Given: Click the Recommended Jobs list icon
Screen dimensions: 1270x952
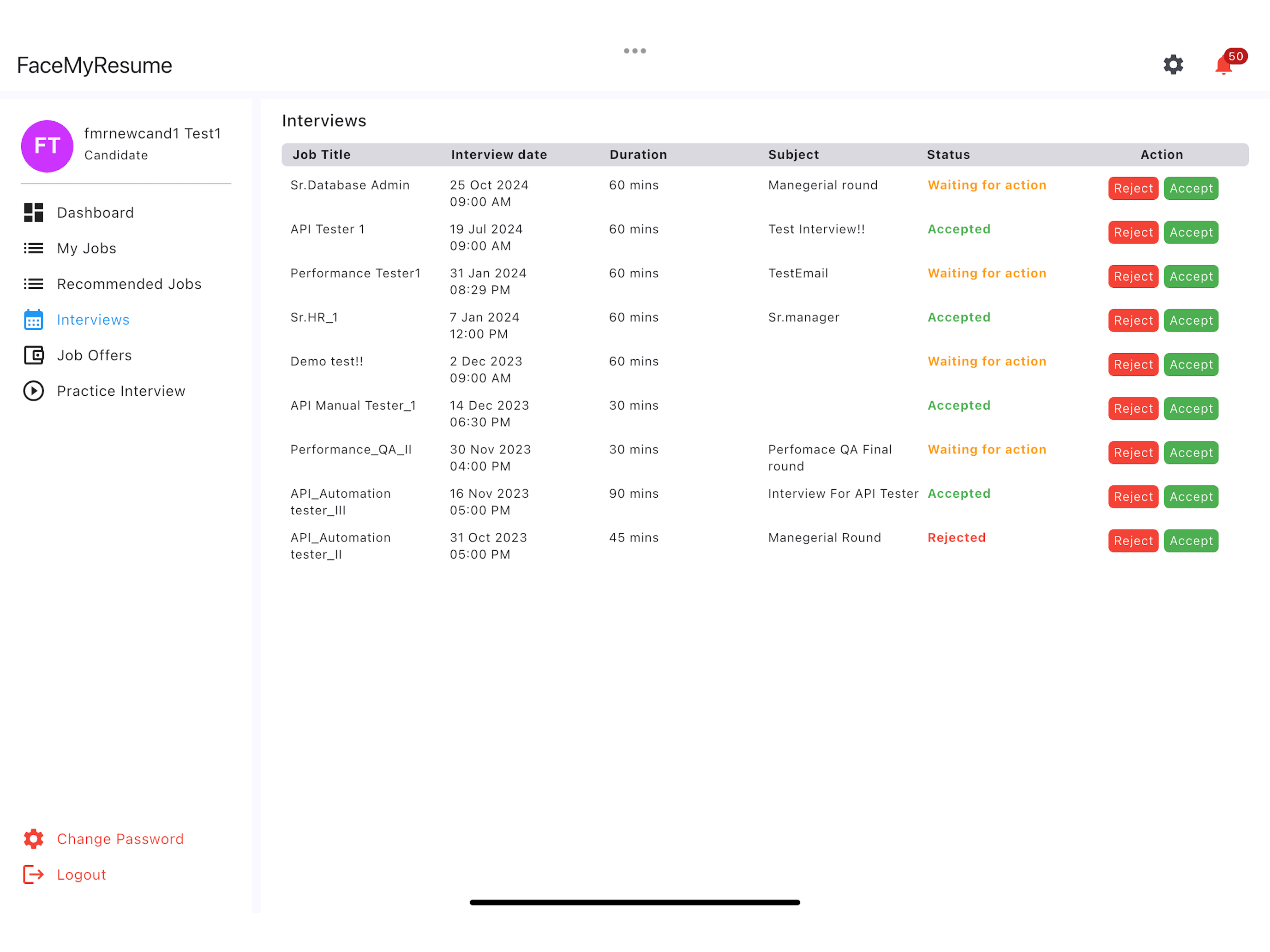Looking at the screenshot, I should click(33, 284).
